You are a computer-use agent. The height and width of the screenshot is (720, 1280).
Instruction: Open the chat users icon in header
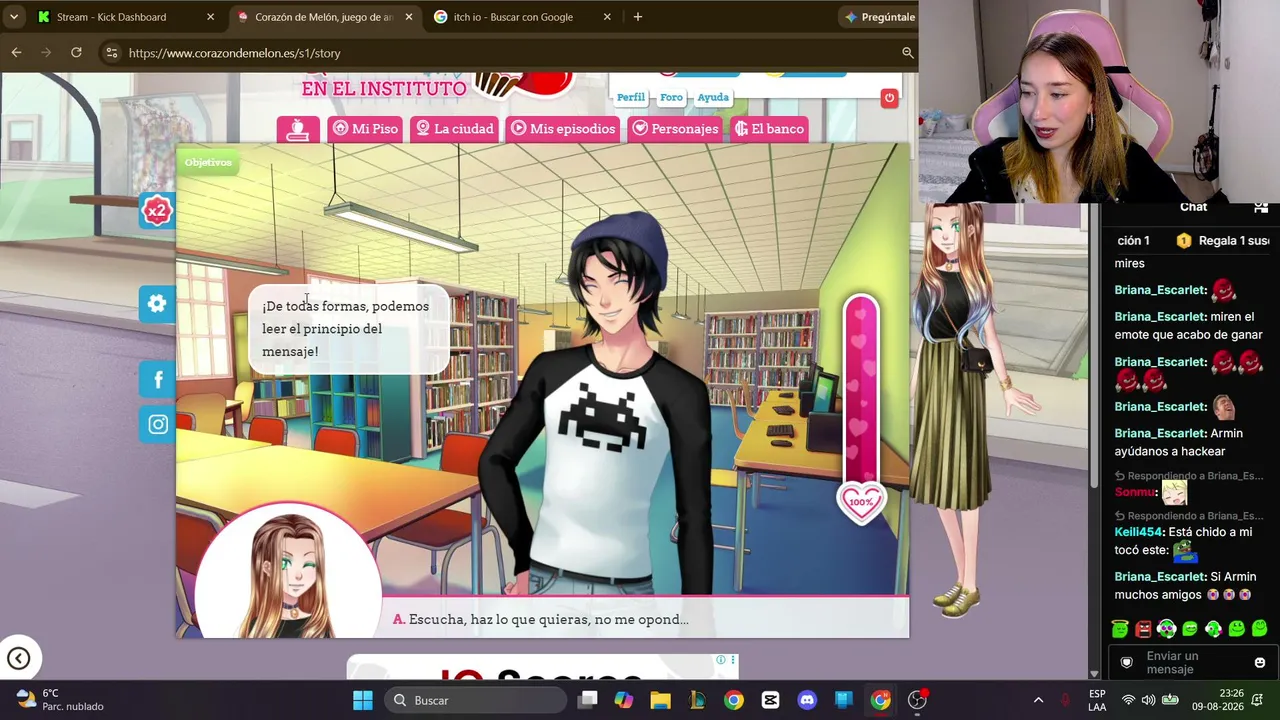click(x=1261, y=207)
